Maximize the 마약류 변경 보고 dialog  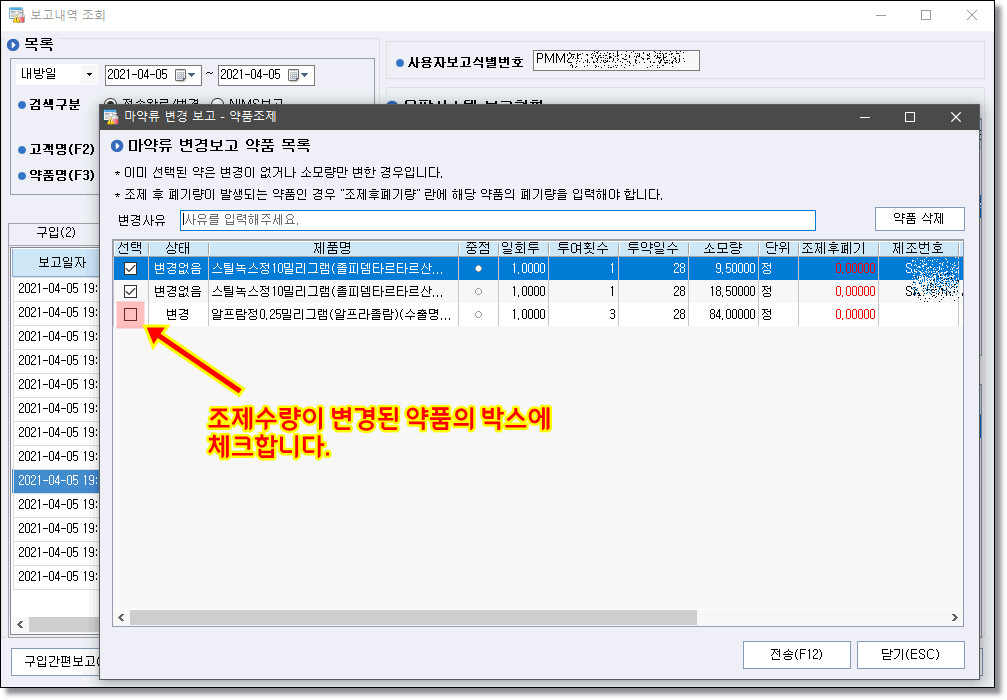tap(909, 117)
